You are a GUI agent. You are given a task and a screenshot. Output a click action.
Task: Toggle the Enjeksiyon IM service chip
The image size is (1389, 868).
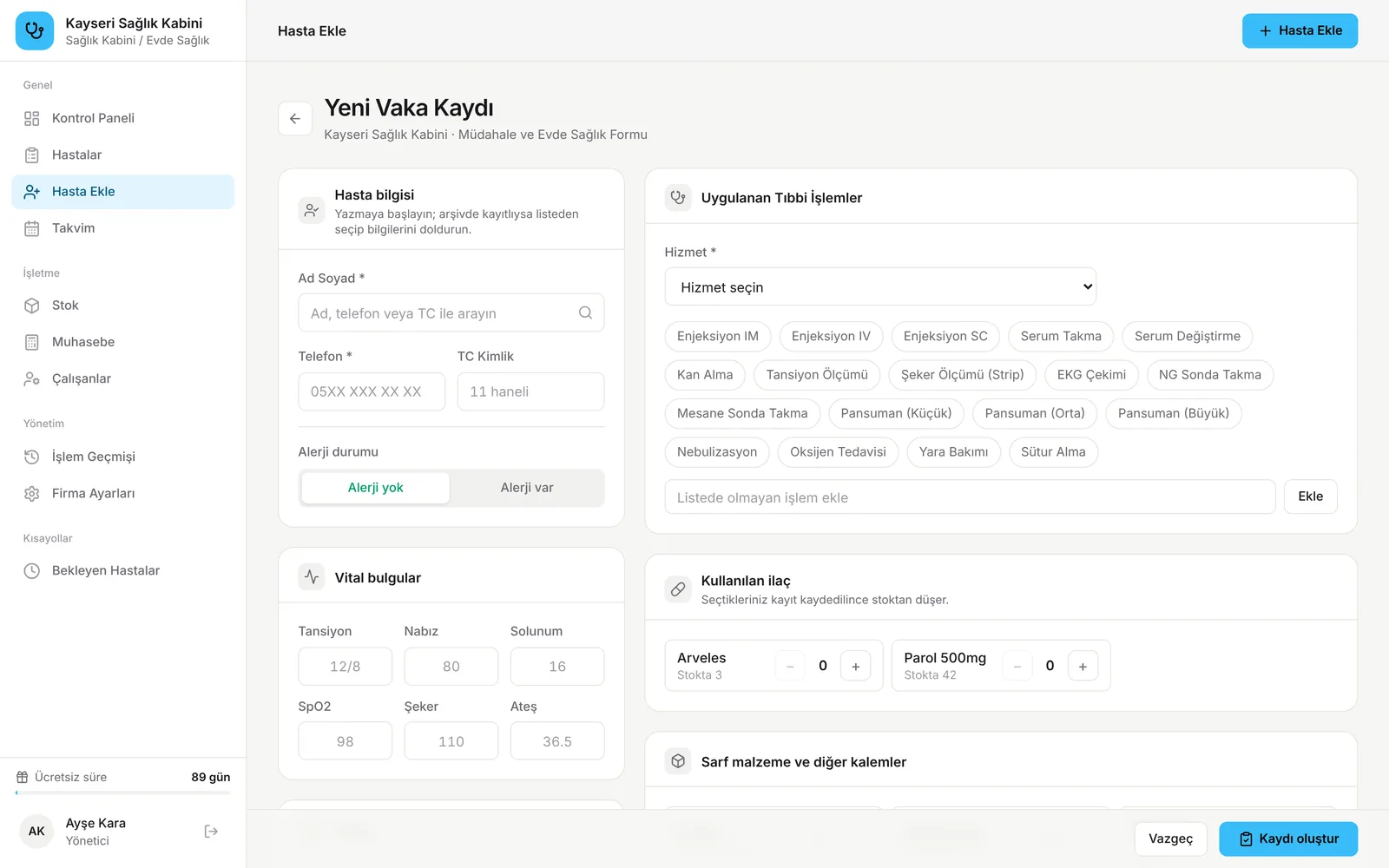tap(718, 336)
